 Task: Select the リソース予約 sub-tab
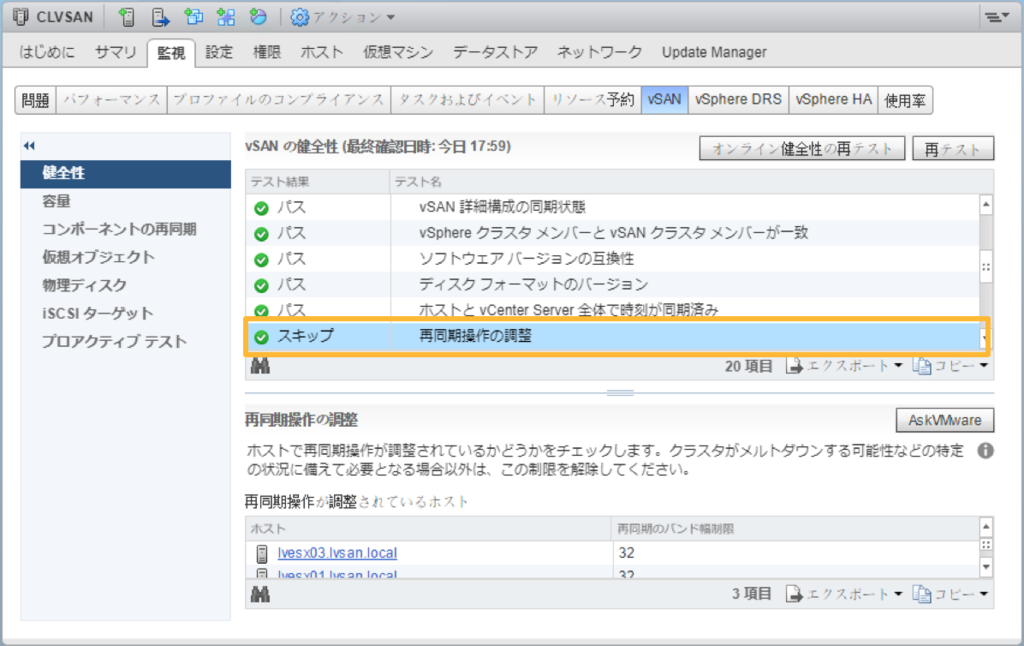pos(593,100)
